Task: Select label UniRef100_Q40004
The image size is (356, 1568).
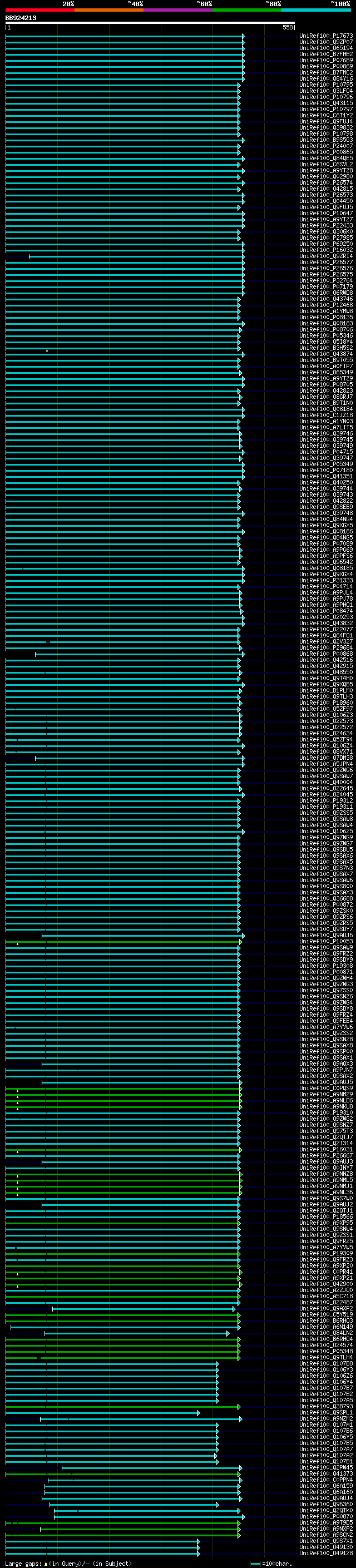Action: (326, 782)
